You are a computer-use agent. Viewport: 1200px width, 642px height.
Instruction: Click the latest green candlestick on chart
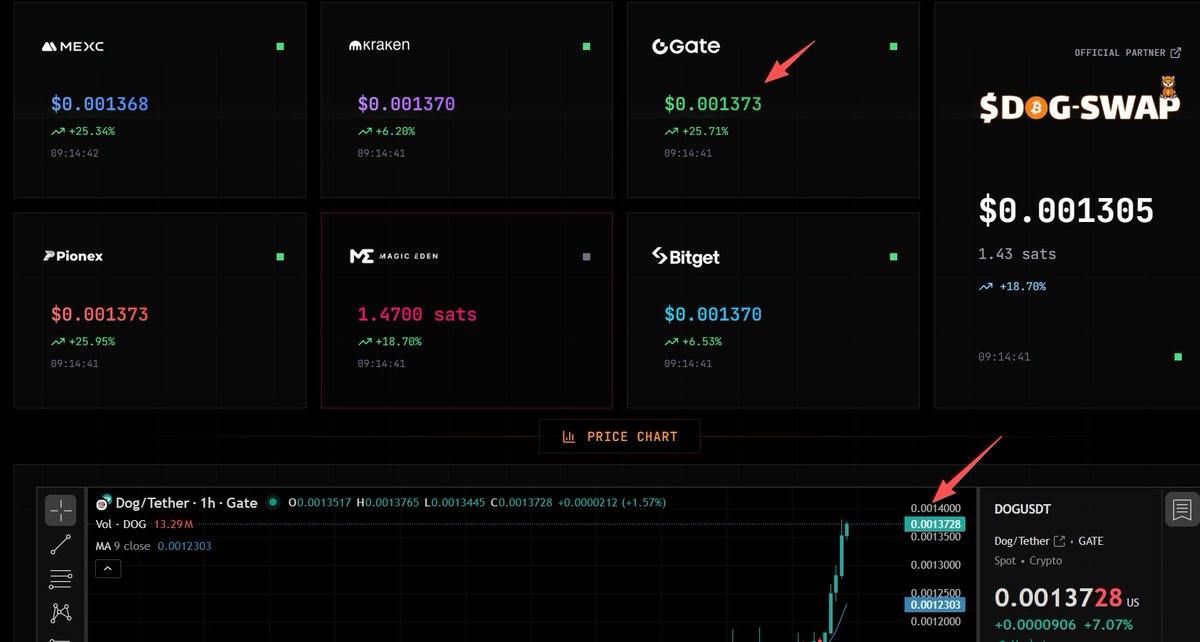pos(846,530)
